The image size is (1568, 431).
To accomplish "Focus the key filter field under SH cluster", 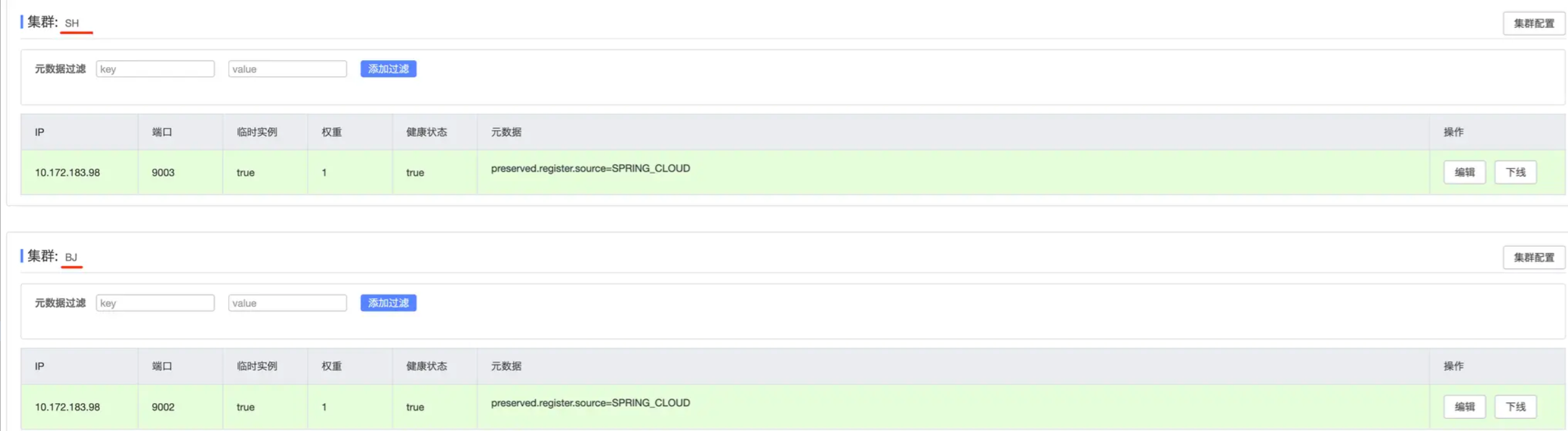I will pyautogui.click(x=155, y=69).
